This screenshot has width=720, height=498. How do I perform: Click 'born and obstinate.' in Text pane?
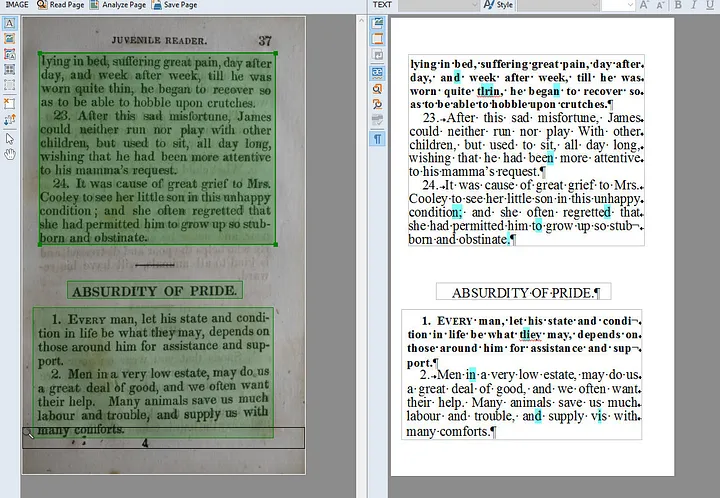459,240
